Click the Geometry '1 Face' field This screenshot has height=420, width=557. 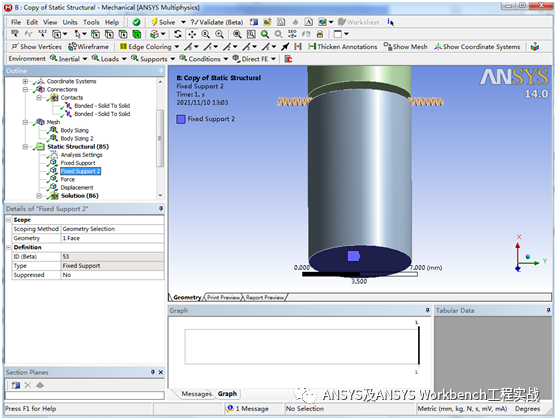(112, 238)
